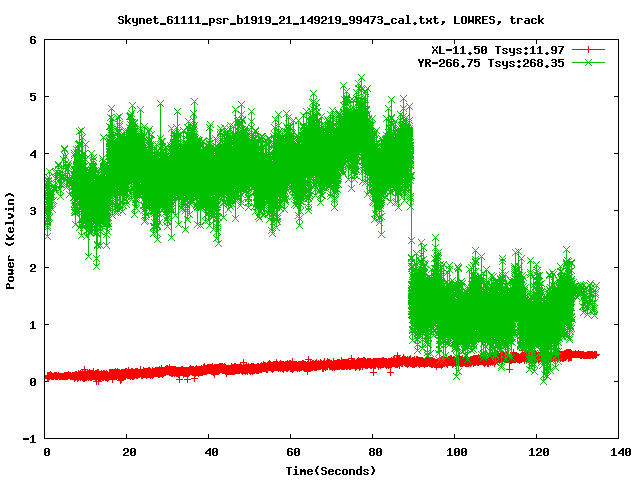The image size is (640, 480).
Task: Click the 60 tick label on time axis
Action: (x=291, y=452)
